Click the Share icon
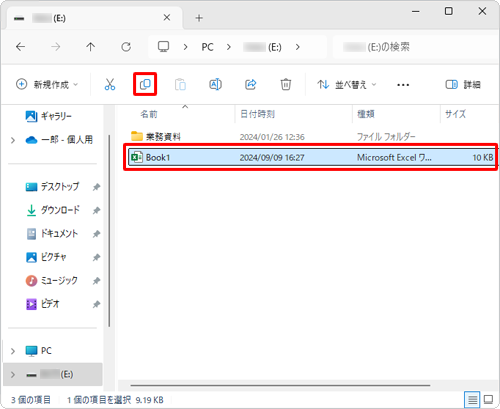The height and width of the screenshot is (409, 500). click(x=251, y=84)
